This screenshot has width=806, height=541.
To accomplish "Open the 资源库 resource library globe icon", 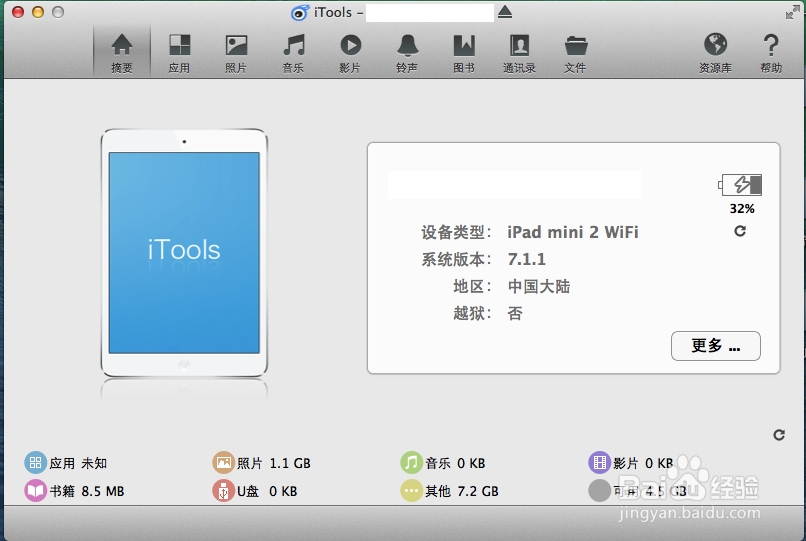I will (x=715, y=53).
